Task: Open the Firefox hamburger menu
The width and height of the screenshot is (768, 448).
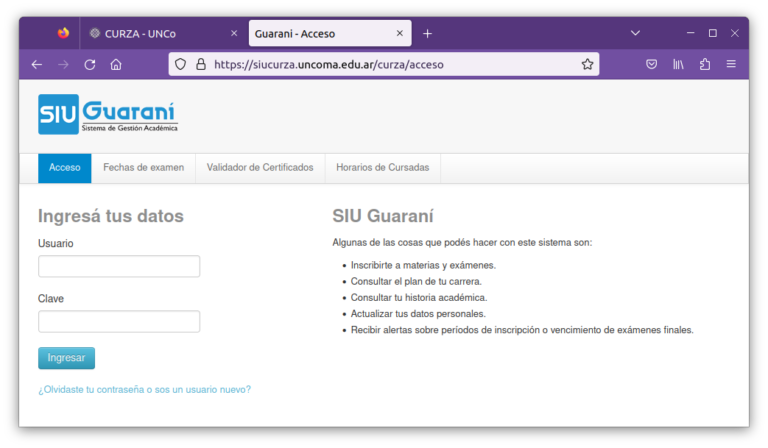Action: (x=731, y=64)
